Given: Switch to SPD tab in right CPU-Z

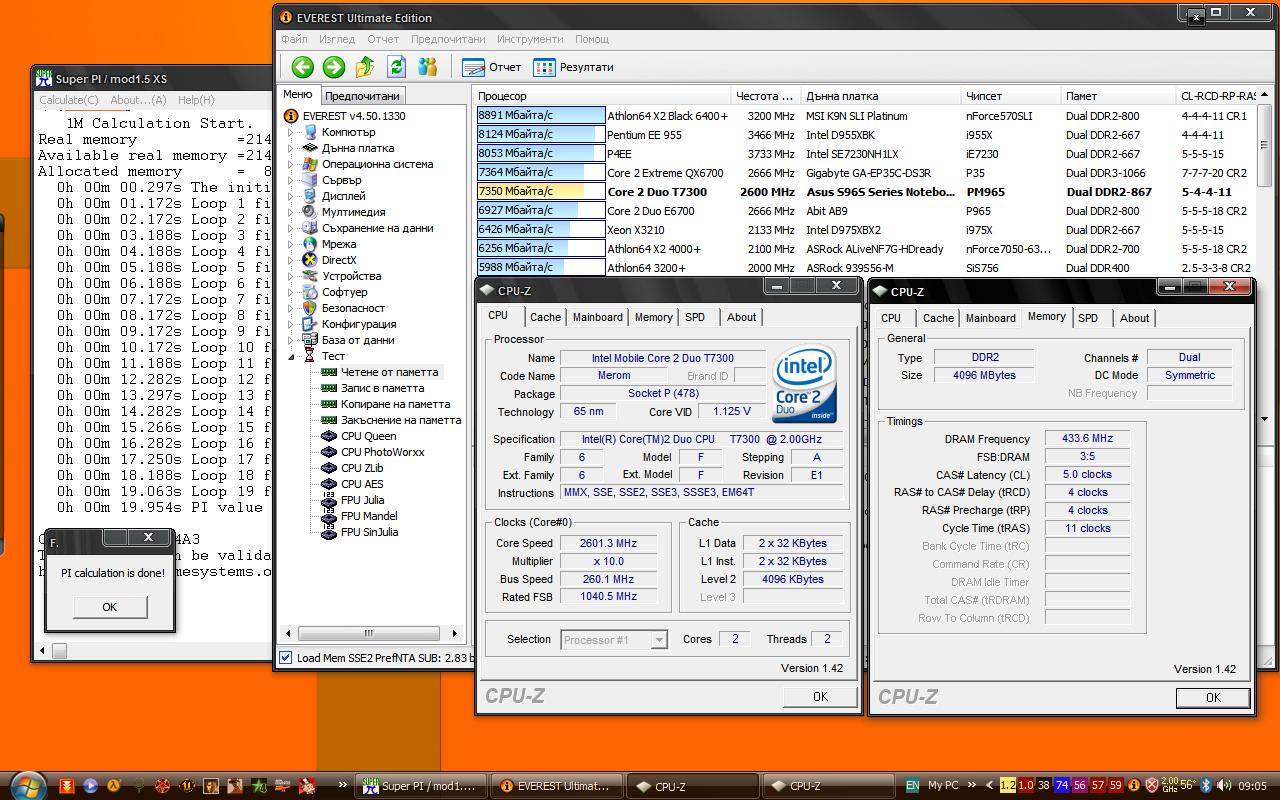Looking at the screenshot, I should [1088, 318].
